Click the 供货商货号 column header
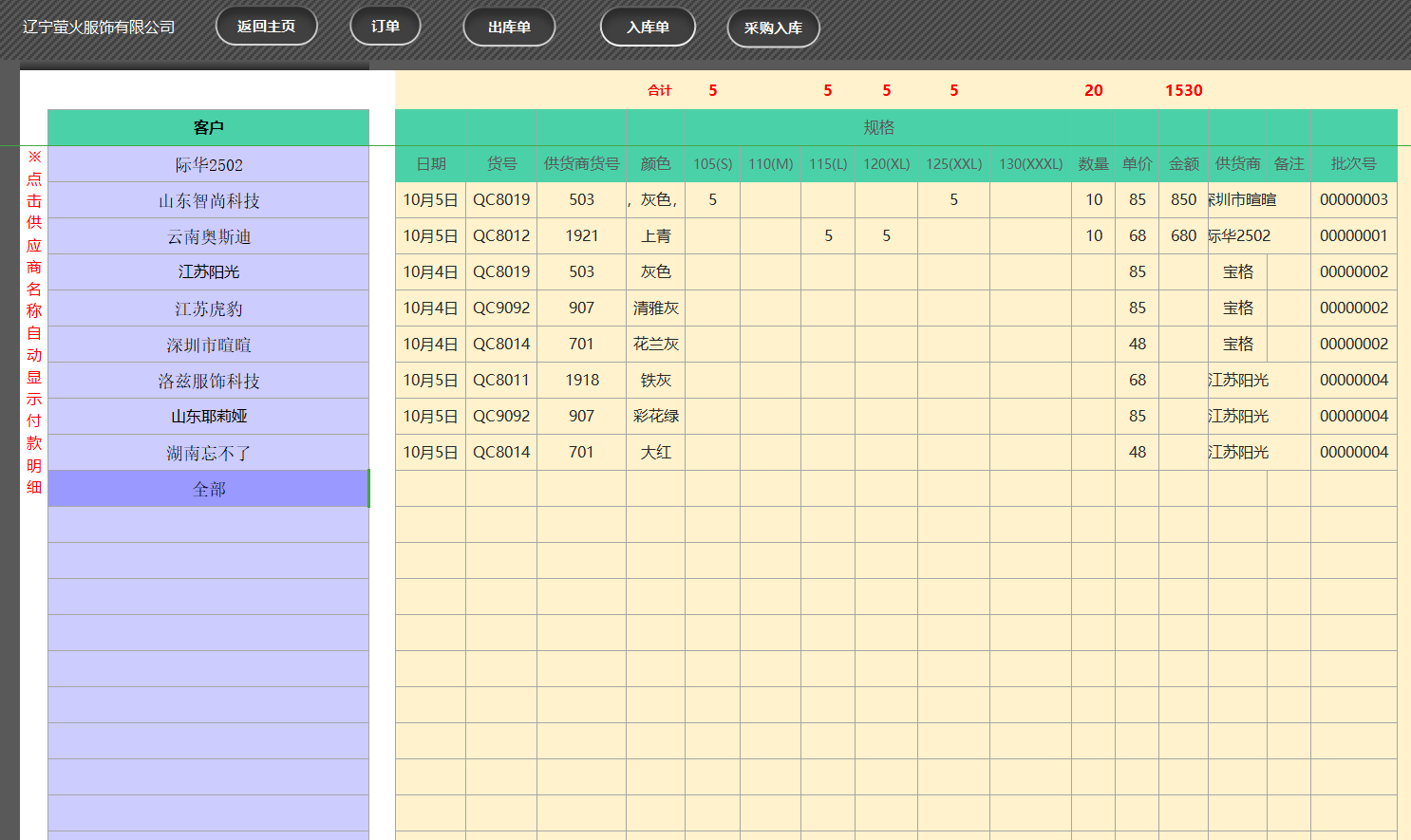 point(581,163)
